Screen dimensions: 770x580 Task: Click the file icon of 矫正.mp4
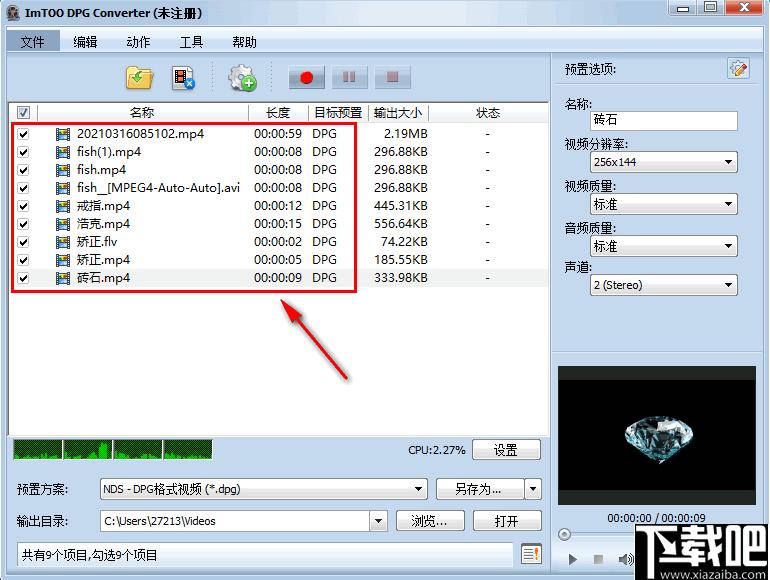[63, 260]
